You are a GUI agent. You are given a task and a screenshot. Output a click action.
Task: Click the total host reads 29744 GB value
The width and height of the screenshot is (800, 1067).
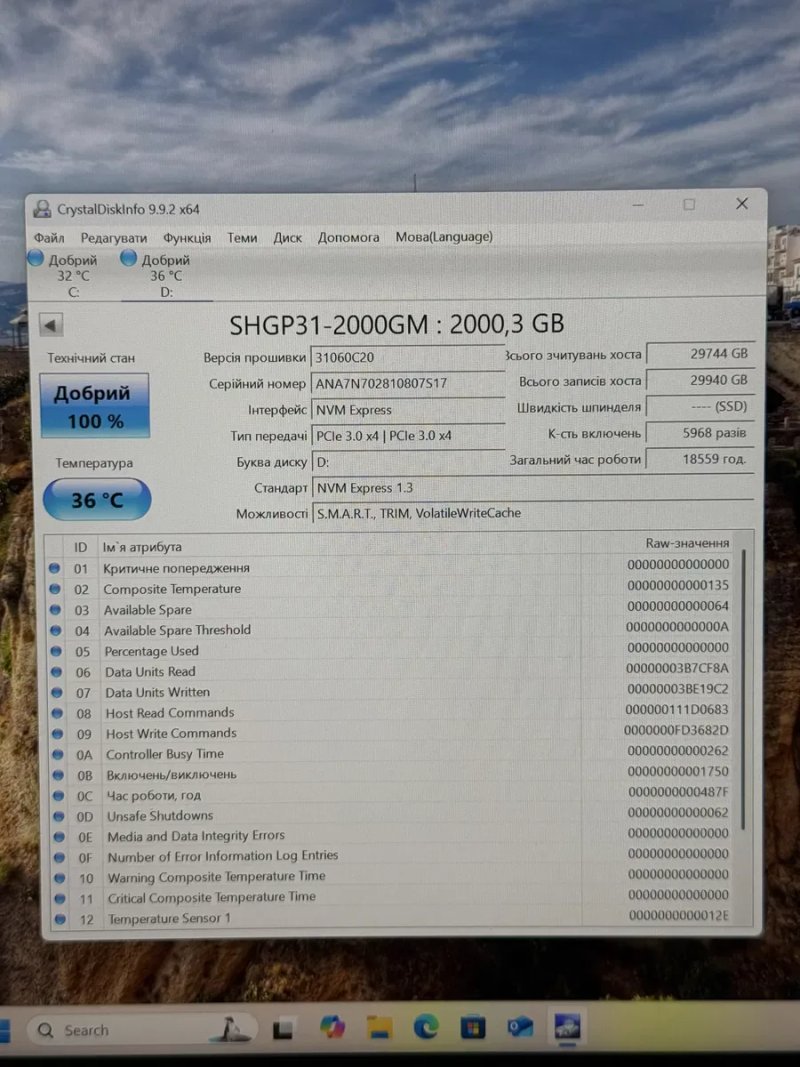(x=700, y=354)
